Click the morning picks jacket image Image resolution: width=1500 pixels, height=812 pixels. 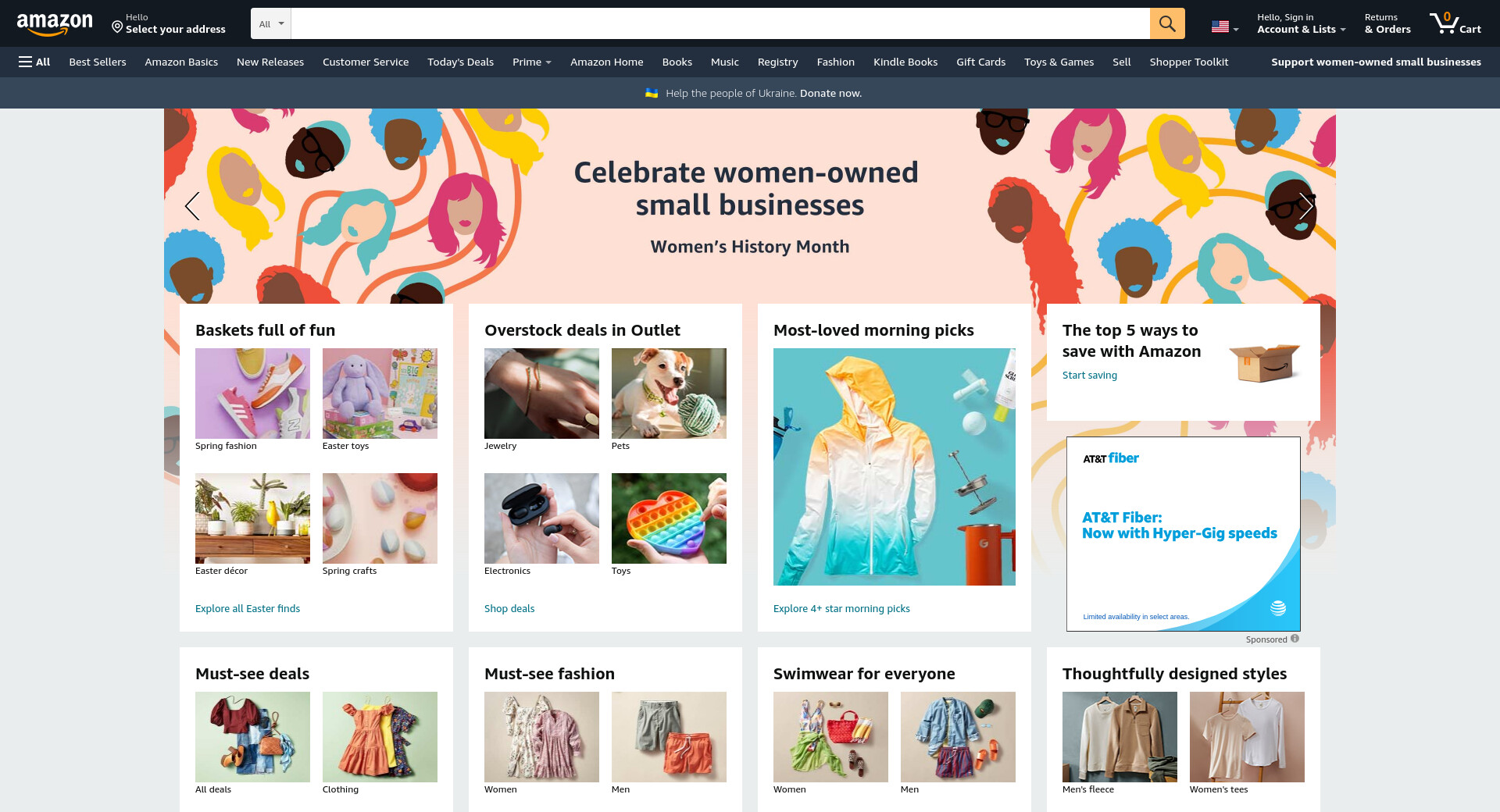coord(895,467)
